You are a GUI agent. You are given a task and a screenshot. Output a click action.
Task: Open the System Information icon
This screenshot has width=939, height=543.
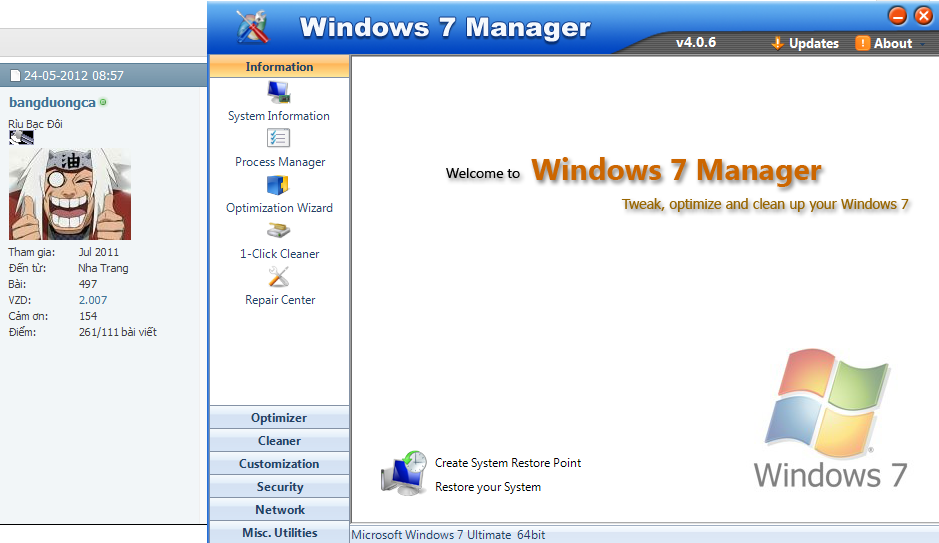(x=279, y=93)
